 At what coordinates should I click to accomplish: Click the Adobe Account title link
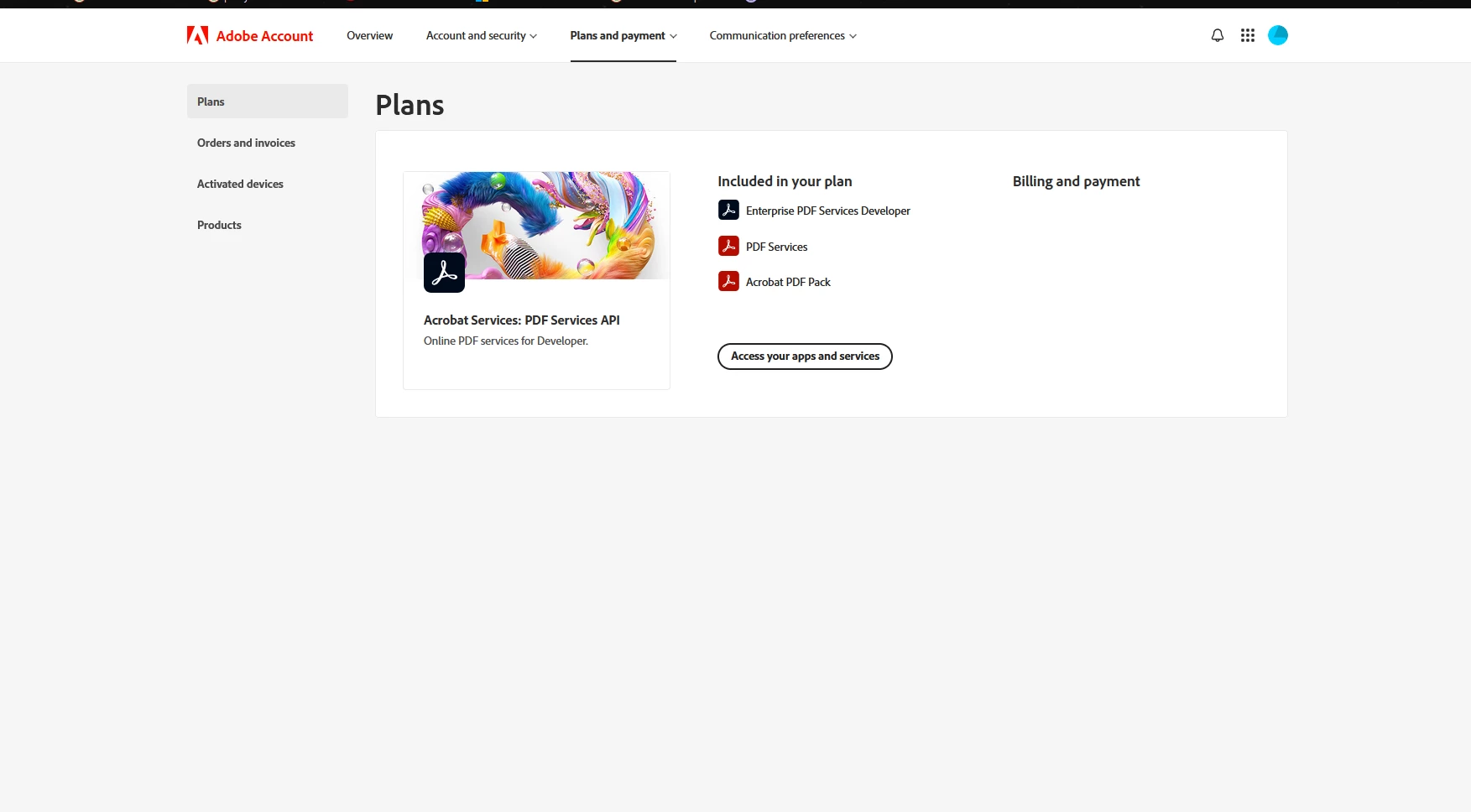(264, 36)
